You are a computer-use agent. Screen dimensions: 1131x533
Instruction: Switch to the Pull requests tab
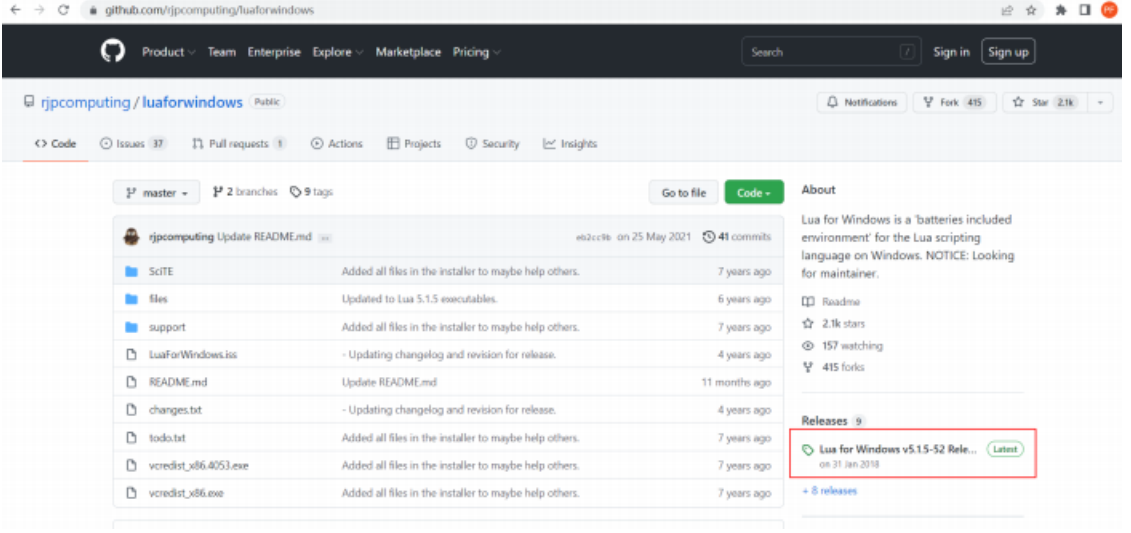[239, 144]
